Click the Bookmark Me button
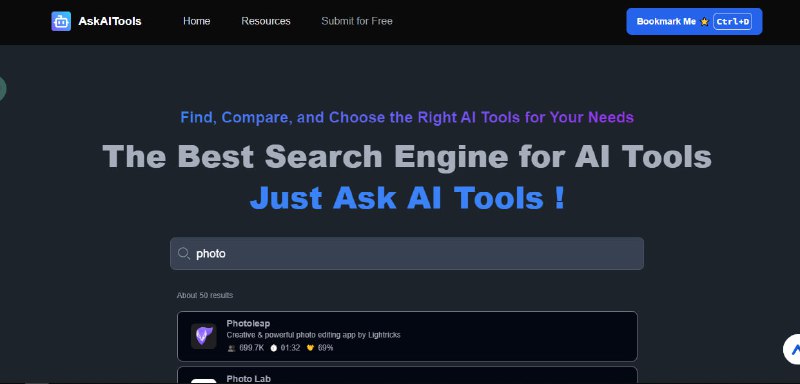 (x=694, y=21)
